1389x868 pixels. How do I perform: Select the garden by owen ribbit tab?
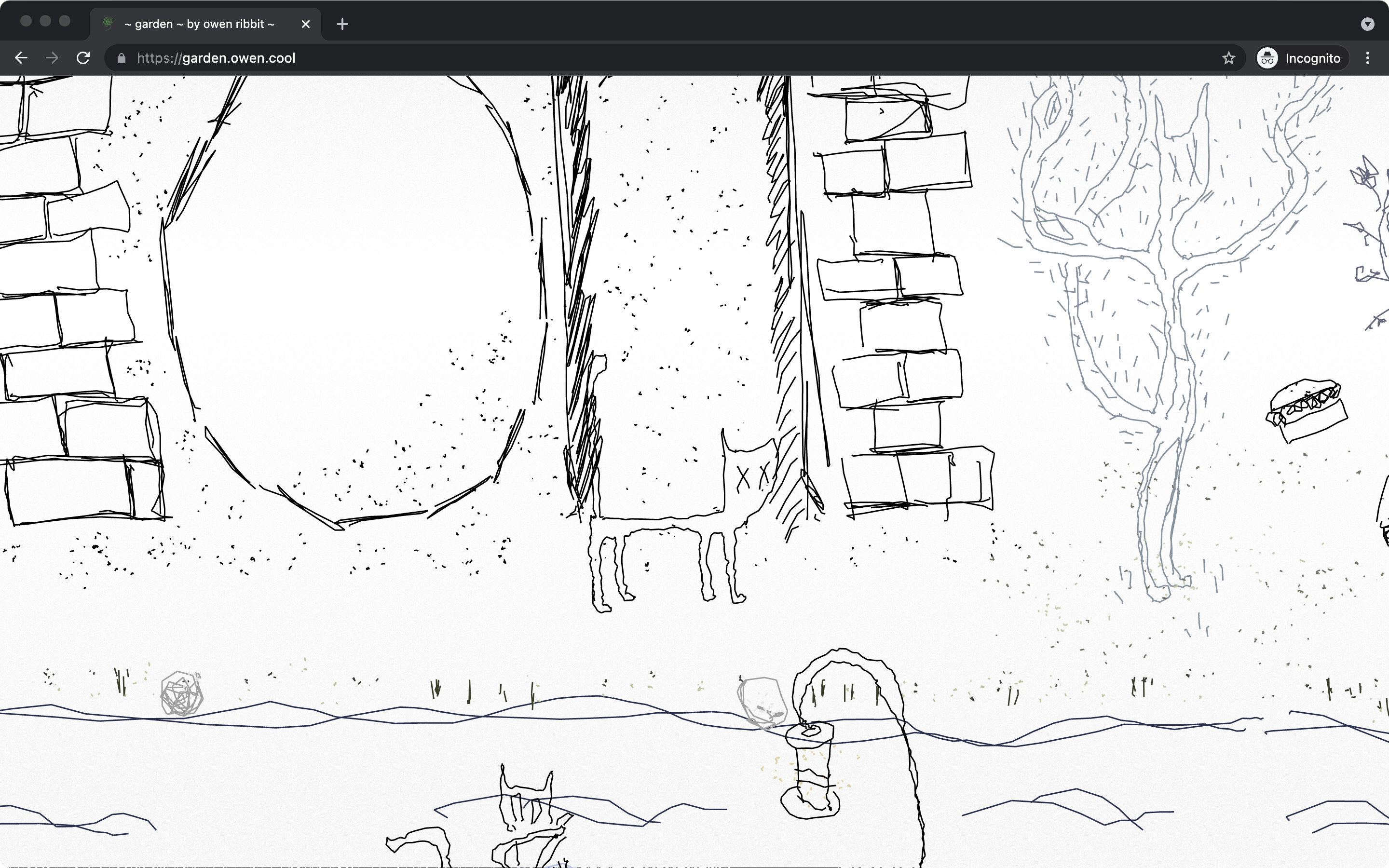(x=199, y=24)
